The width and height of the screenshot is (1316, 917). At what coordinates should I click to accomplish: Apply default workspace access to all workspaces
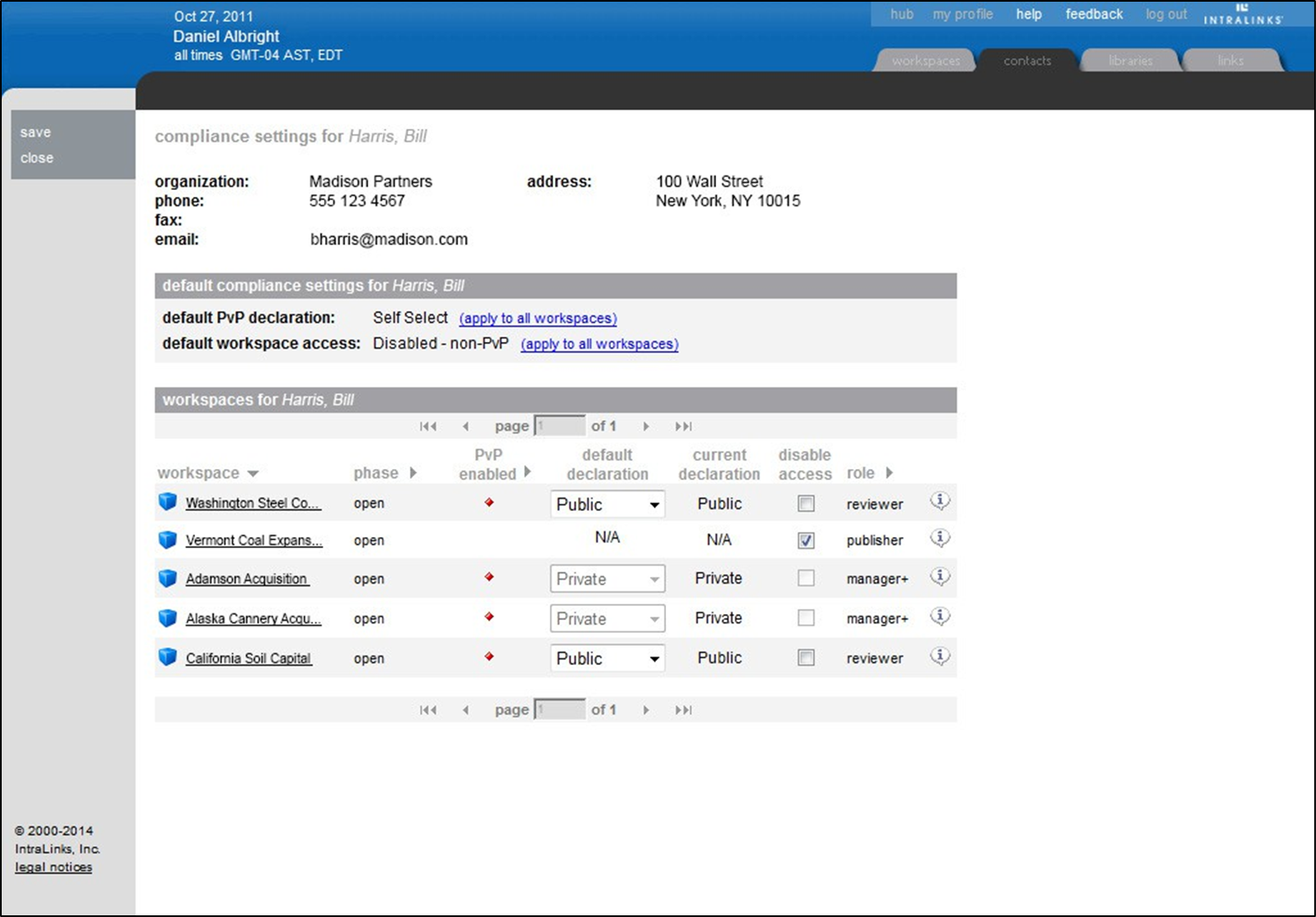(600, 344)
